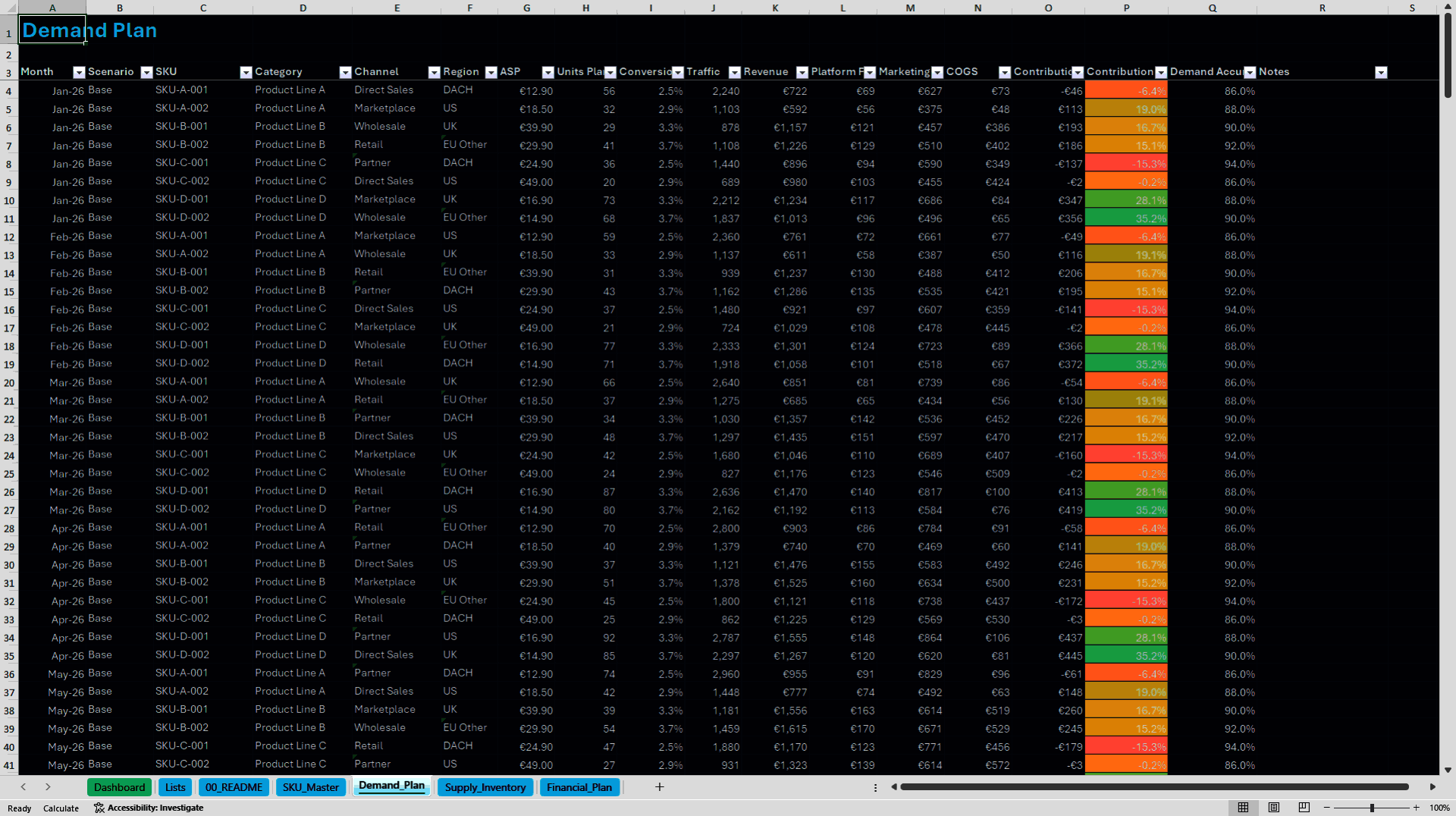Open the Region column filter dropdown
The height and width of the screenshot is (816, 1456).
point(491,72)
